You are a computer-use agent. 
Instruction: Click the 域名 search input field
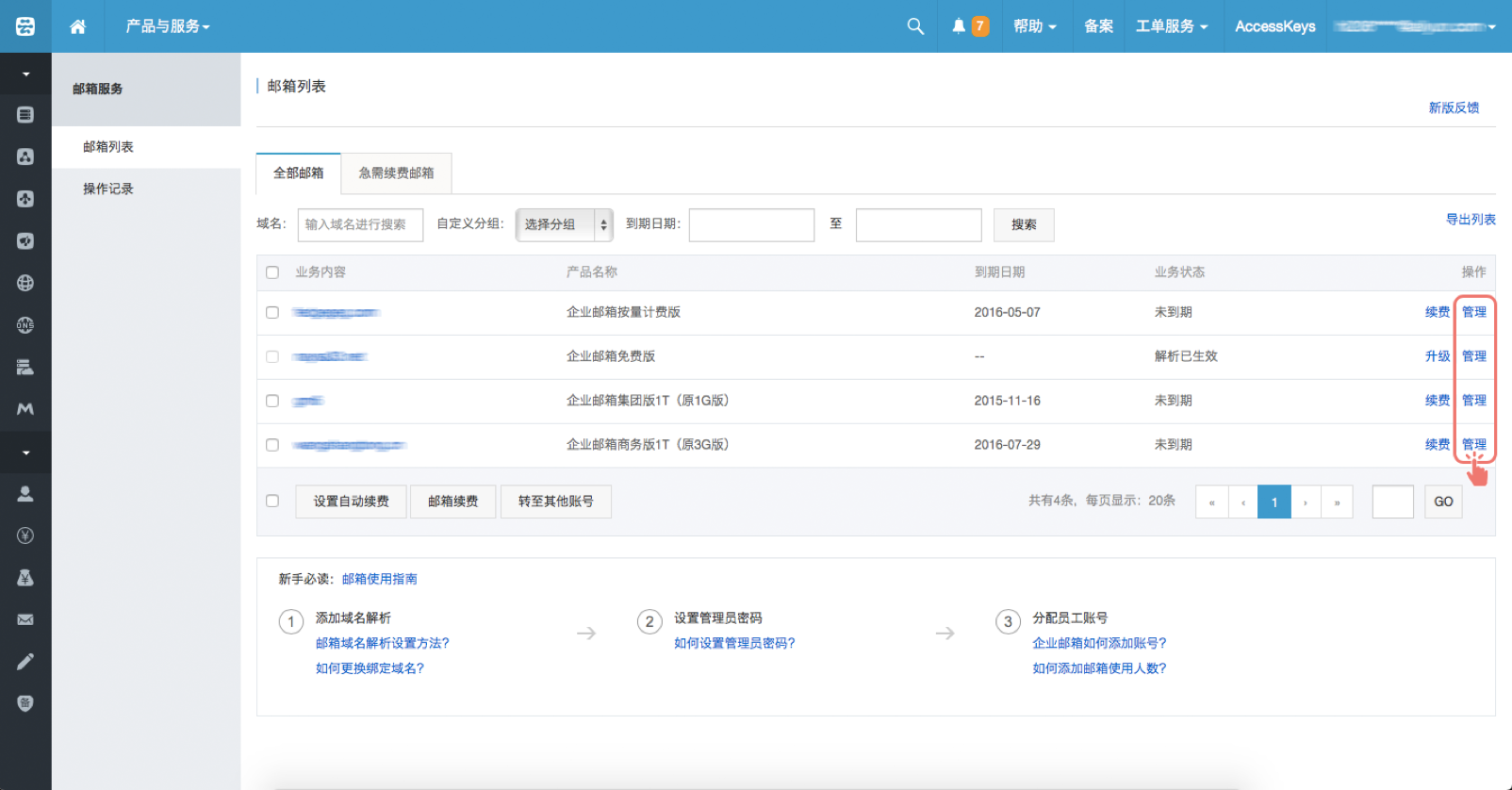point(360,224)
